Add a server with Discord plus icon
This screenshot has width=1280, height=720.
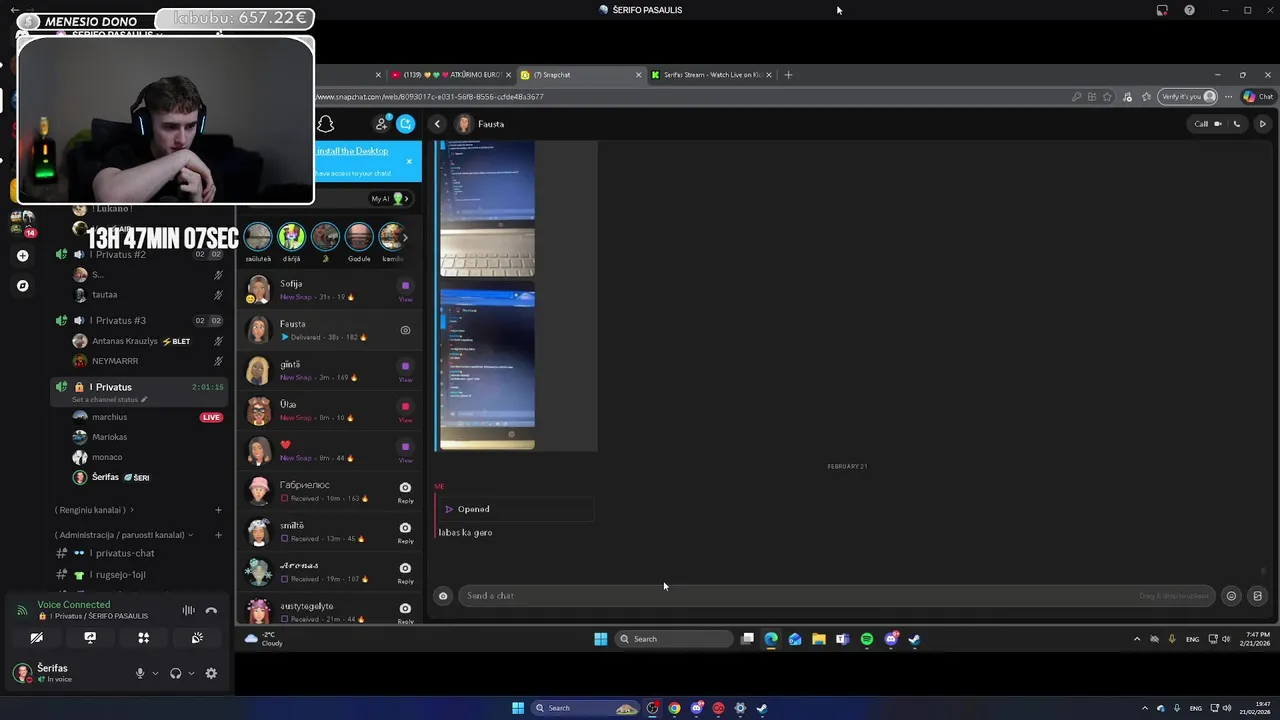pos(22,255)
